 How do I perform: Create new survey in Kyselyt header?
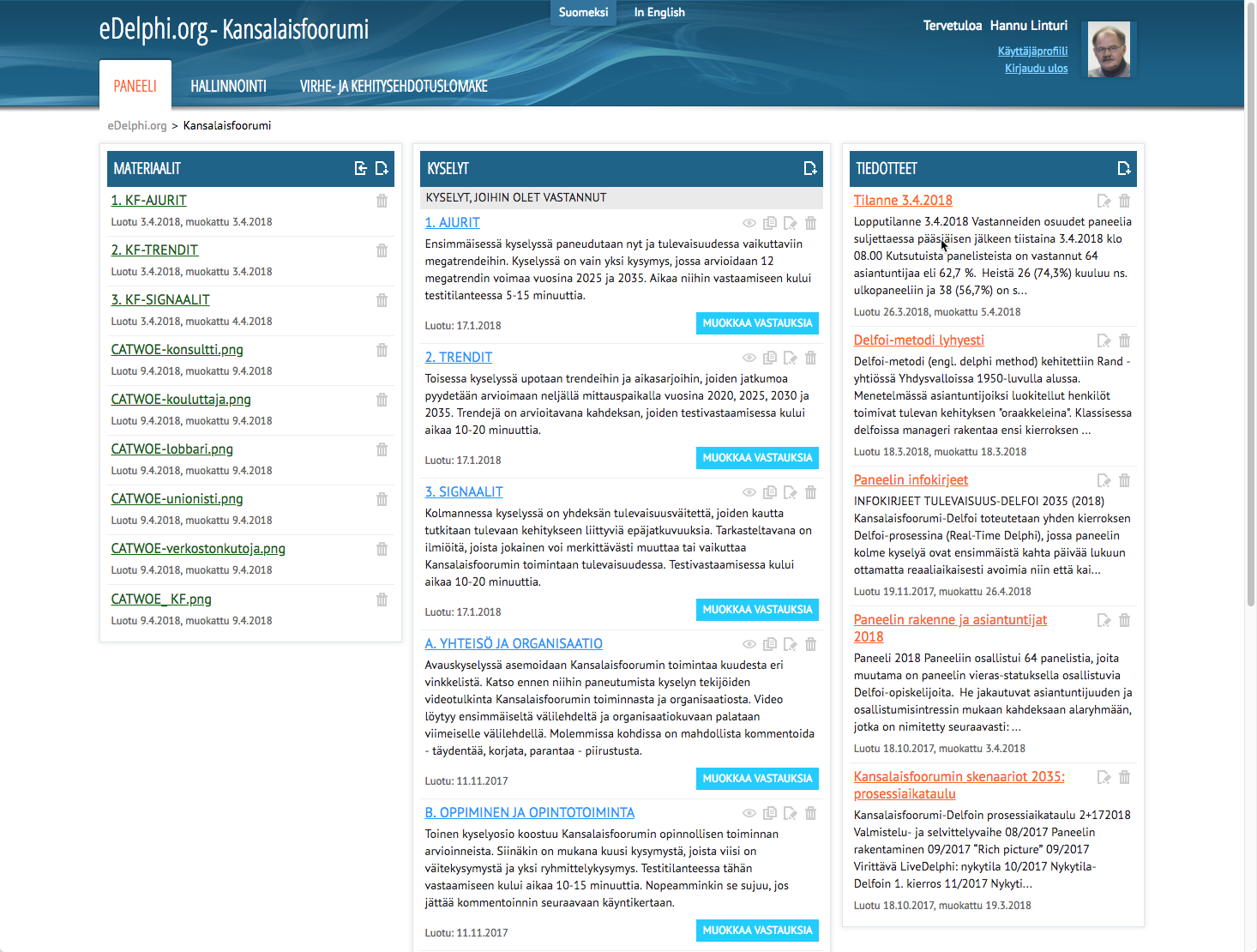(x=809, y=168)
